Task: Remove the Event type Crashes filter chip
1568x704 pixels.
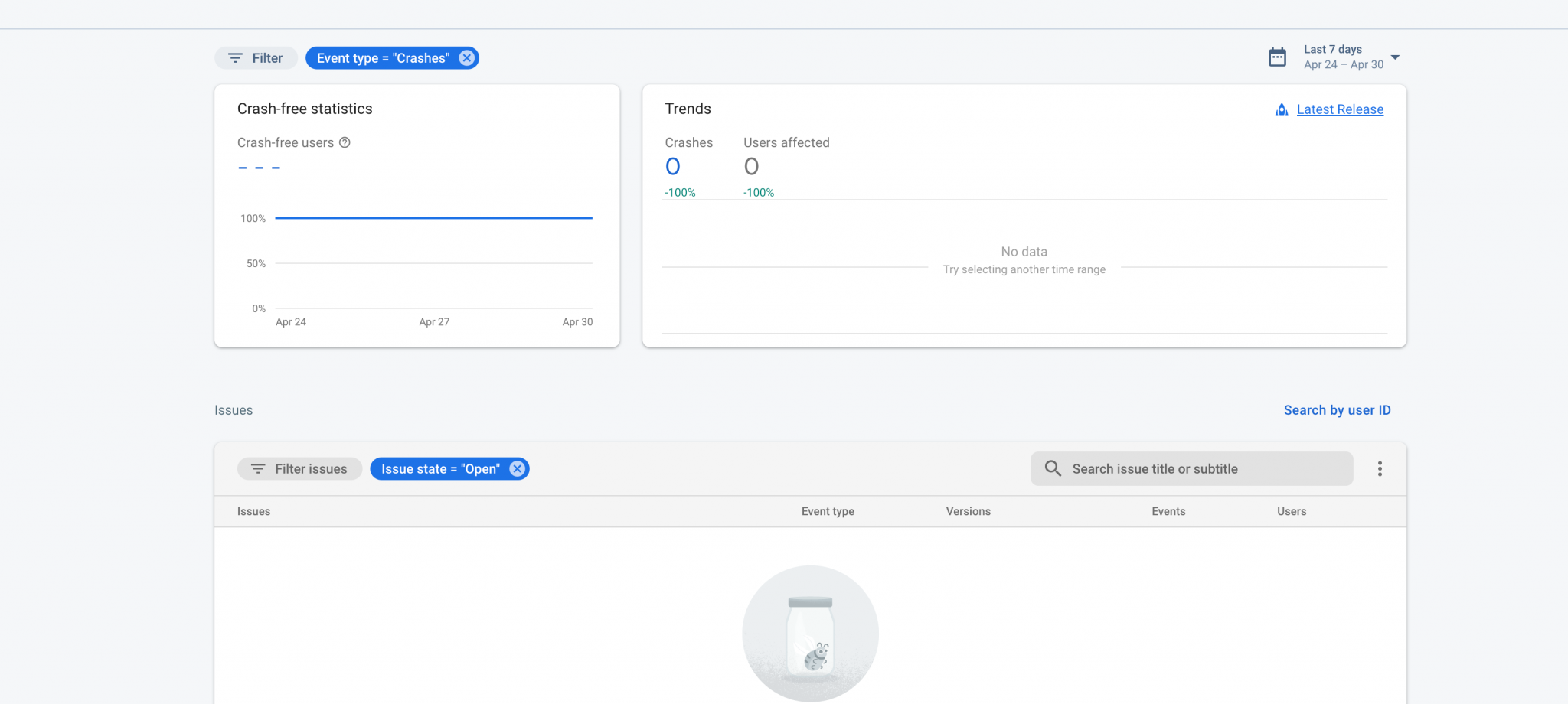Action: pos(466,57)
